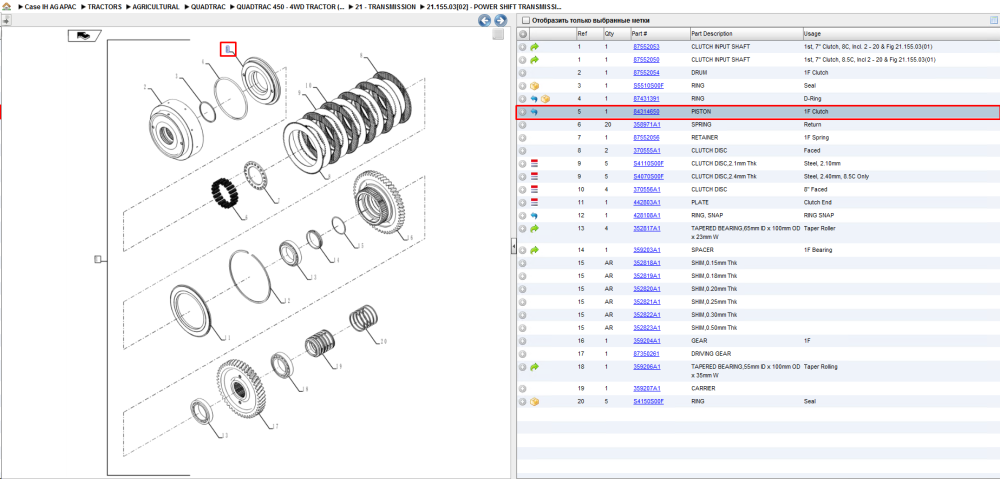The height and width of the screenshot is (479, 1000).
Task: Click box icon for part 87431391
Action: [545, 99]
